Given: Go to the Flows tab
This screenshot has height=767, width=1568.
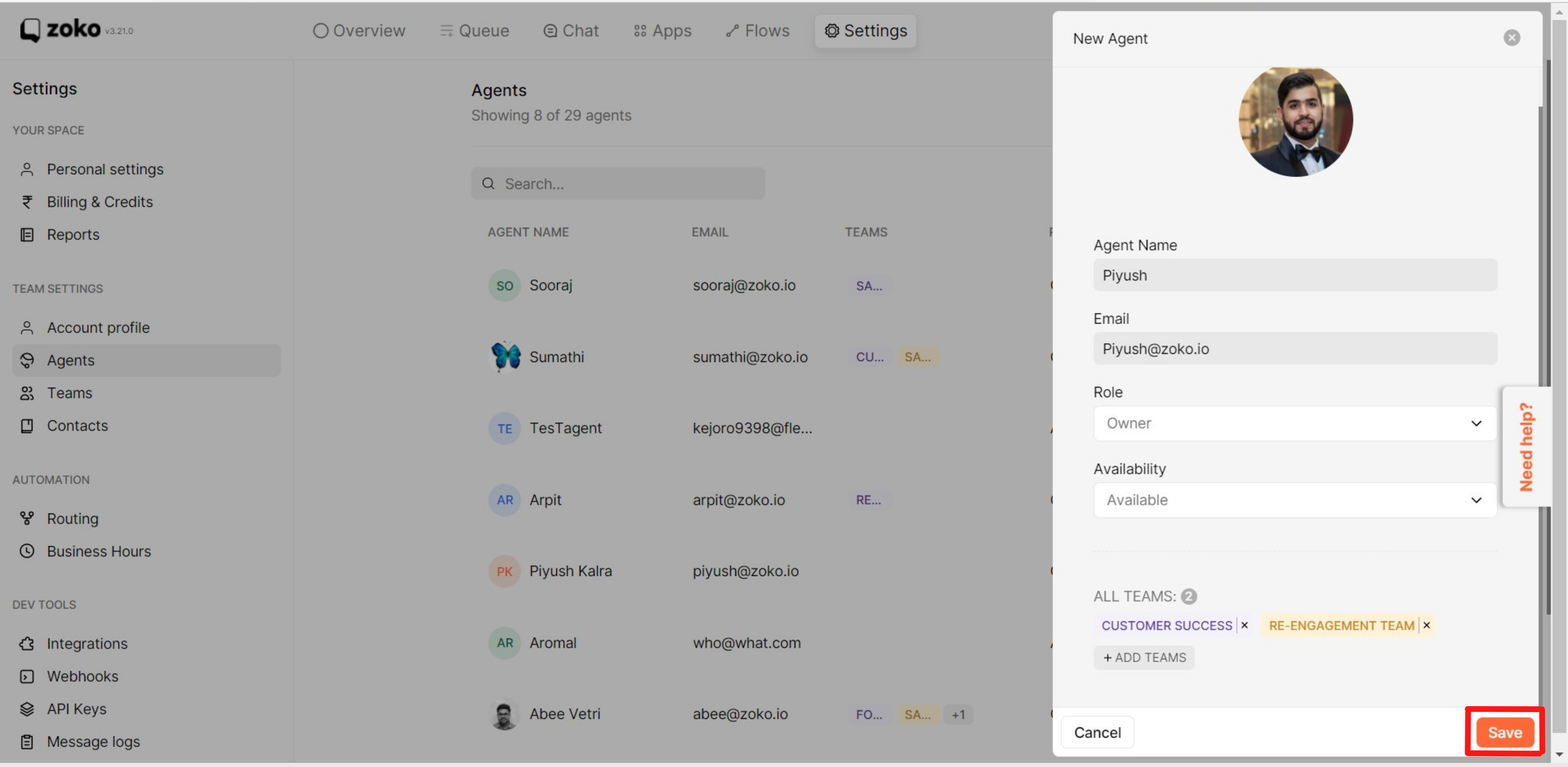Looking at the screenshot, I should pos(757,30).
